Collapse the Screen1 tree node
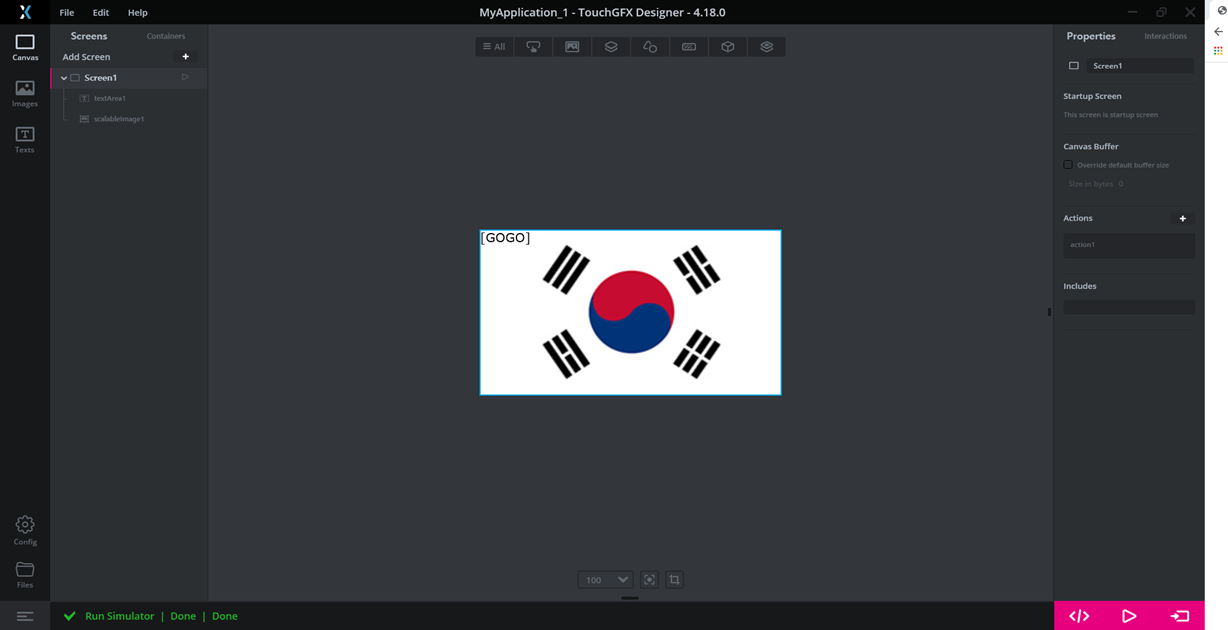This screenshot has height=630, width=1228. [x=64, y=78]
